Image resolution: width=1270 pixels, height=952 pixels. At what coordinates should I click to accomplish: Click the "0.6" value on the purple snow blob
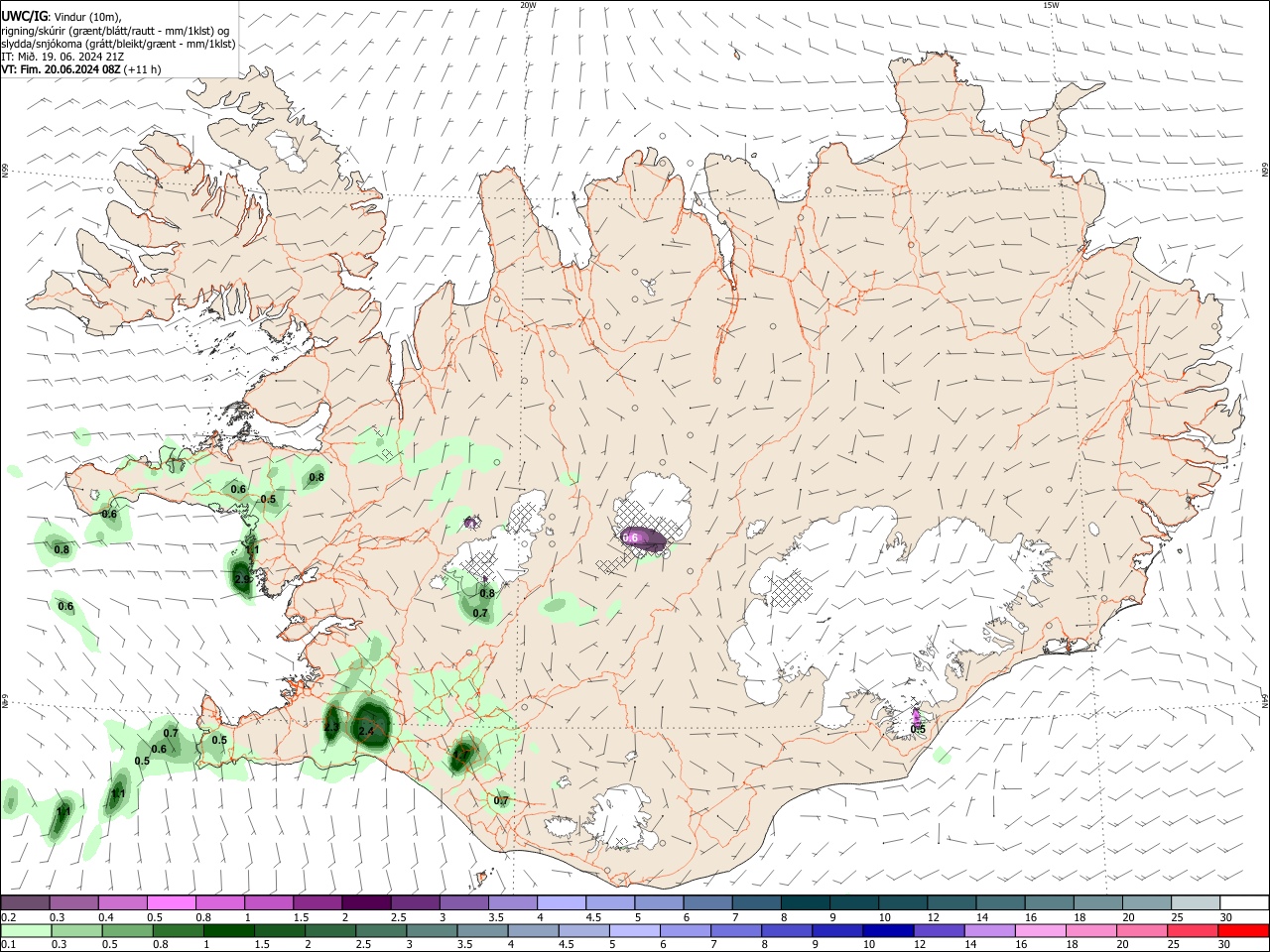coord(630,537)
